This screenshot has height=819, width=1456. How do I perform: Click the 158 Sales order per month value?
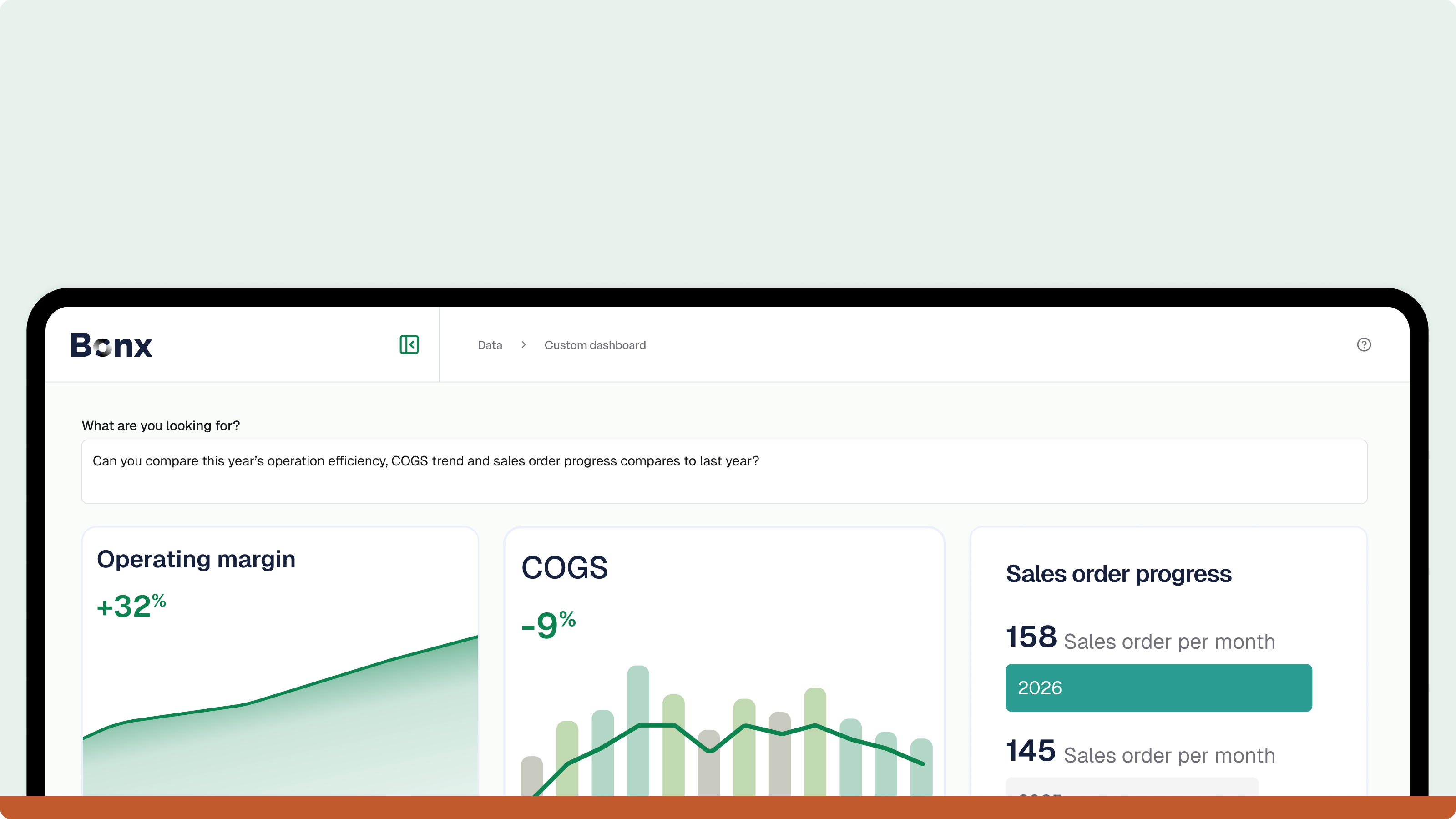click(1140, 637)
